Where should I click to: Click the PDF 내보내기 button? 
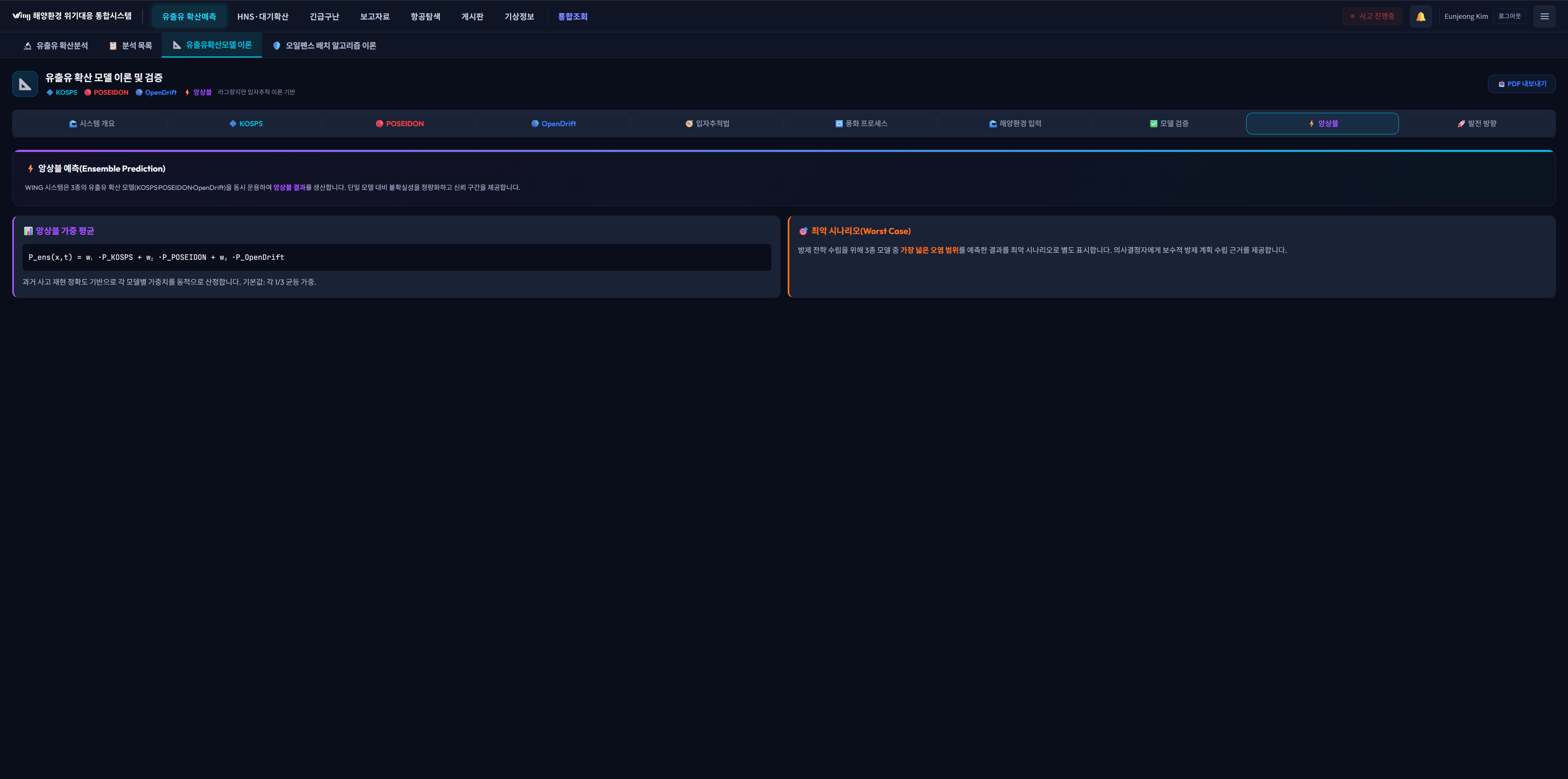click(1521, 84)
